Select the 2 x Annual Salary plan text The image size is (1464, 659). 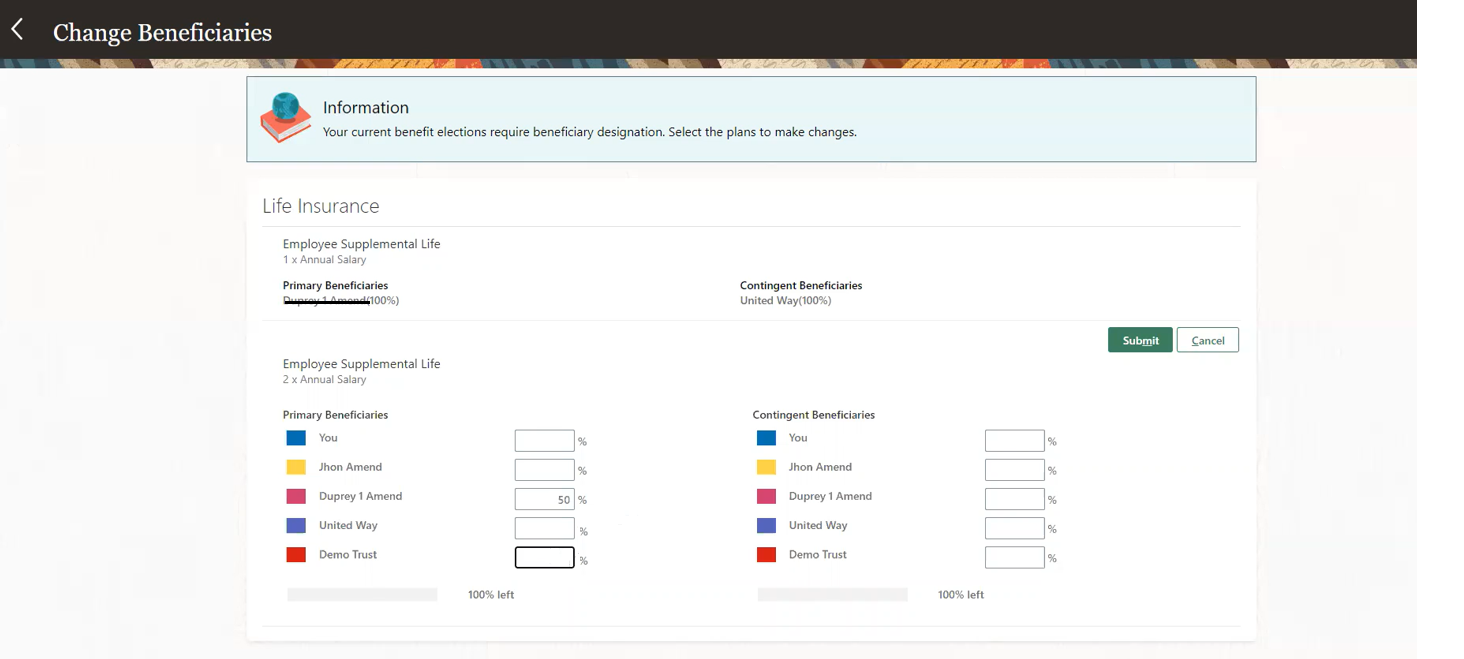click(x=325, y=380)
